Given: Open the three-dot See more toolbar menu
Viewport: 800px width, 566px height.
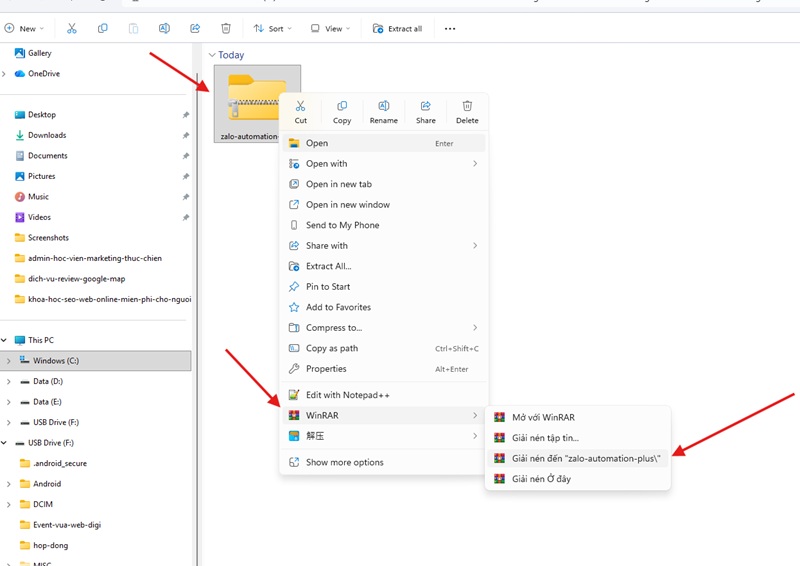Looking at the screenshot, I should click(x=449, y=29).
